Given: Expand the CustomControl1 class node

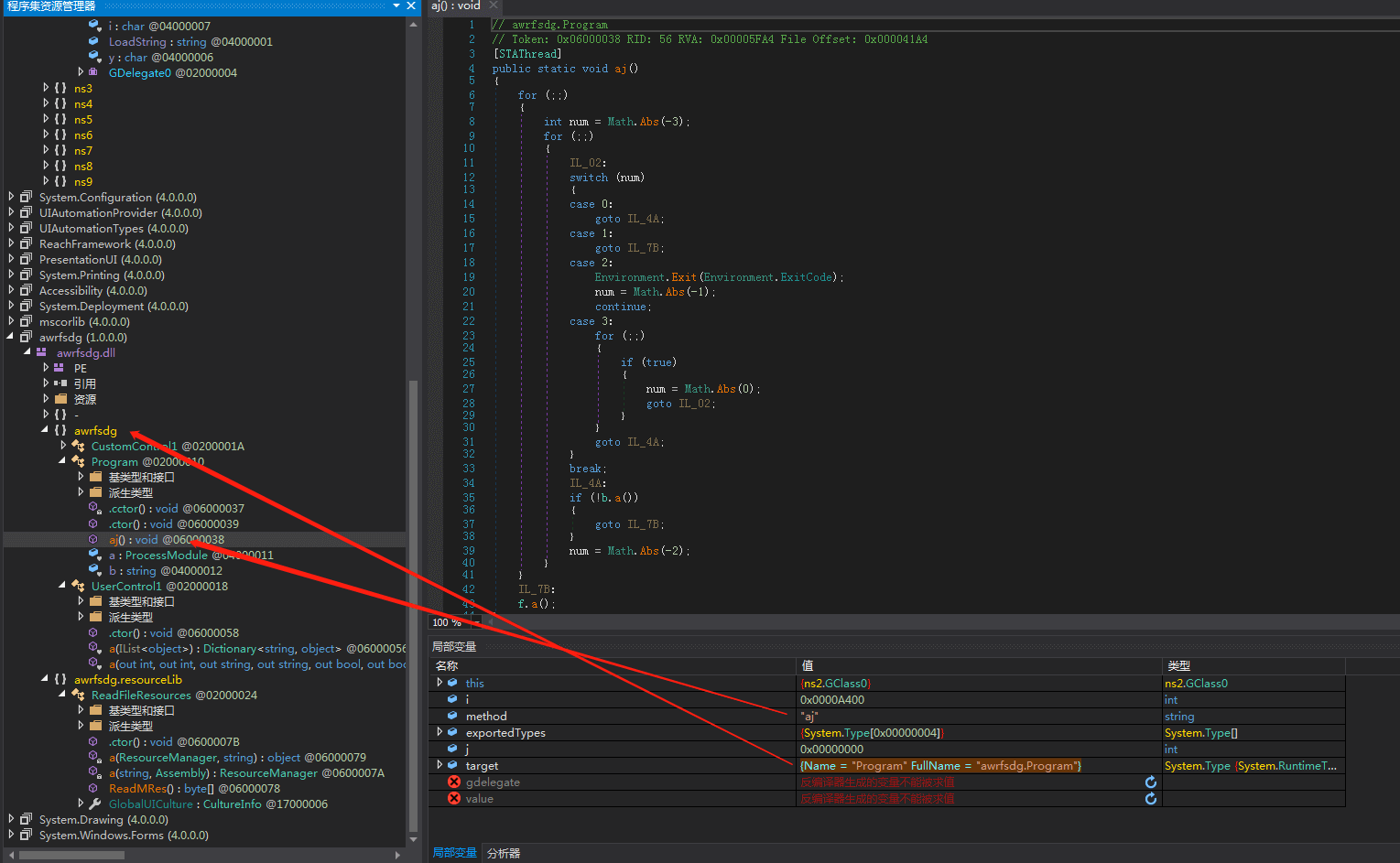Looking at the screenshot, I should coord(63,446).
